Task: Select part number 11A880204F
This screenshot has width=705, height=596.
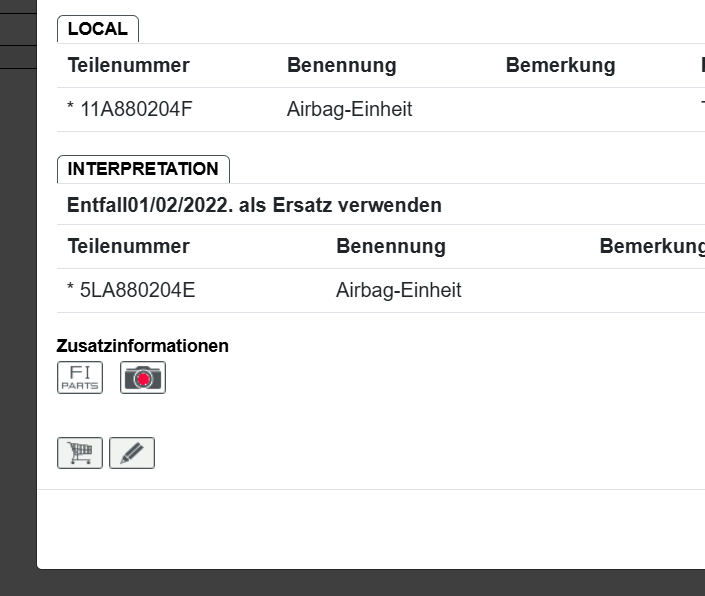Action: tap(134, 110)
